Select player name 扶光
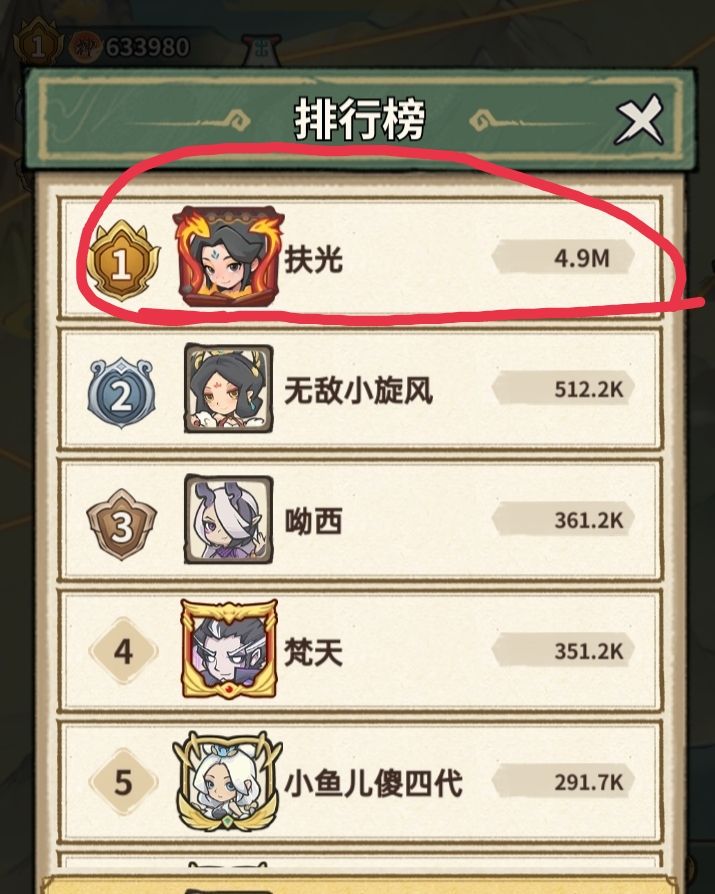Screen dimensions: 715x894 click(314, 259)
